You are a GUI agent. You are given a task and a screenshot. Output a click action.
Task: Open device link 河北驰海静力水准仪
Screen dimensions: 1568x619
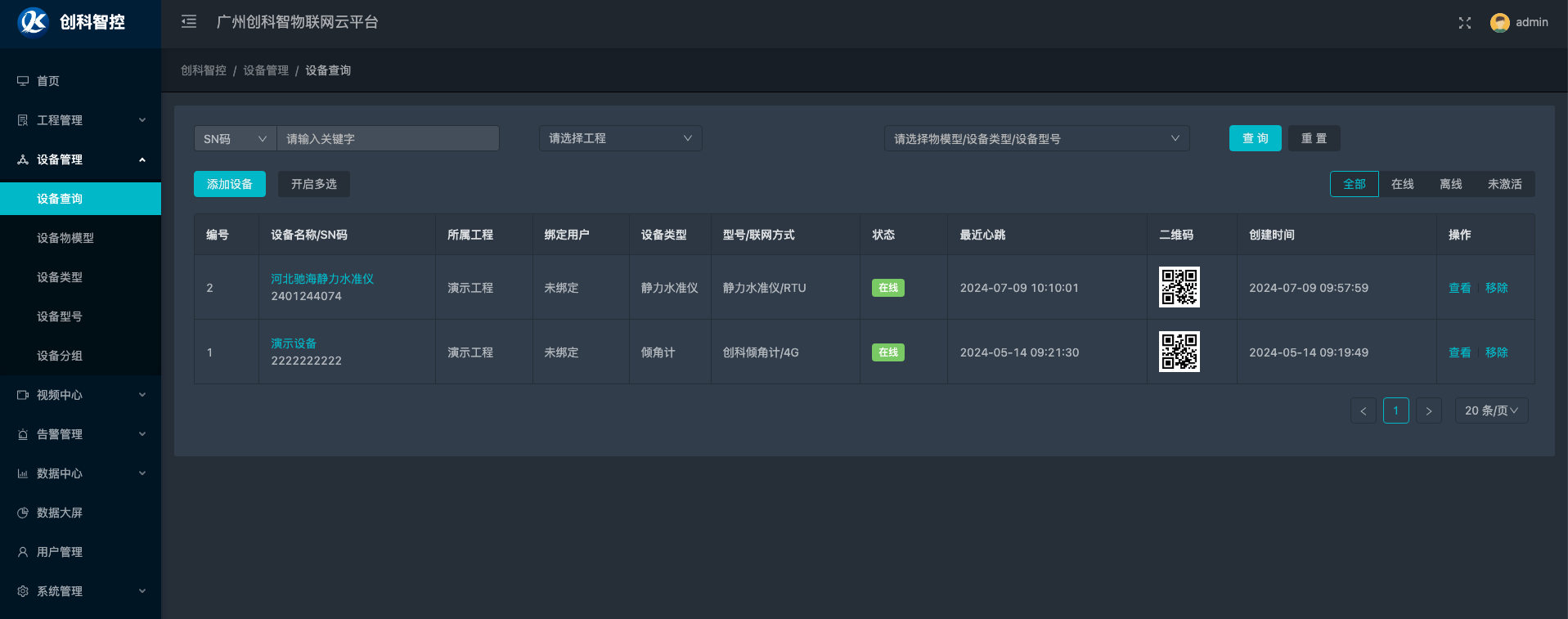[322, 279]
